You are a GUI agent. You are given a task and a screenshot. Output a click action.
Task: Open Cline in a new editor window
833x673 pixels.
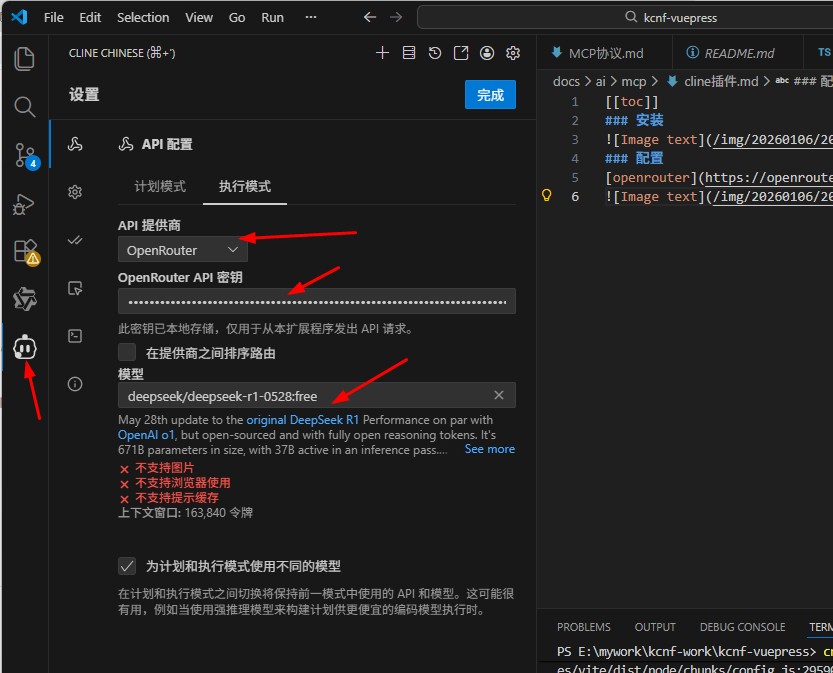461,53
